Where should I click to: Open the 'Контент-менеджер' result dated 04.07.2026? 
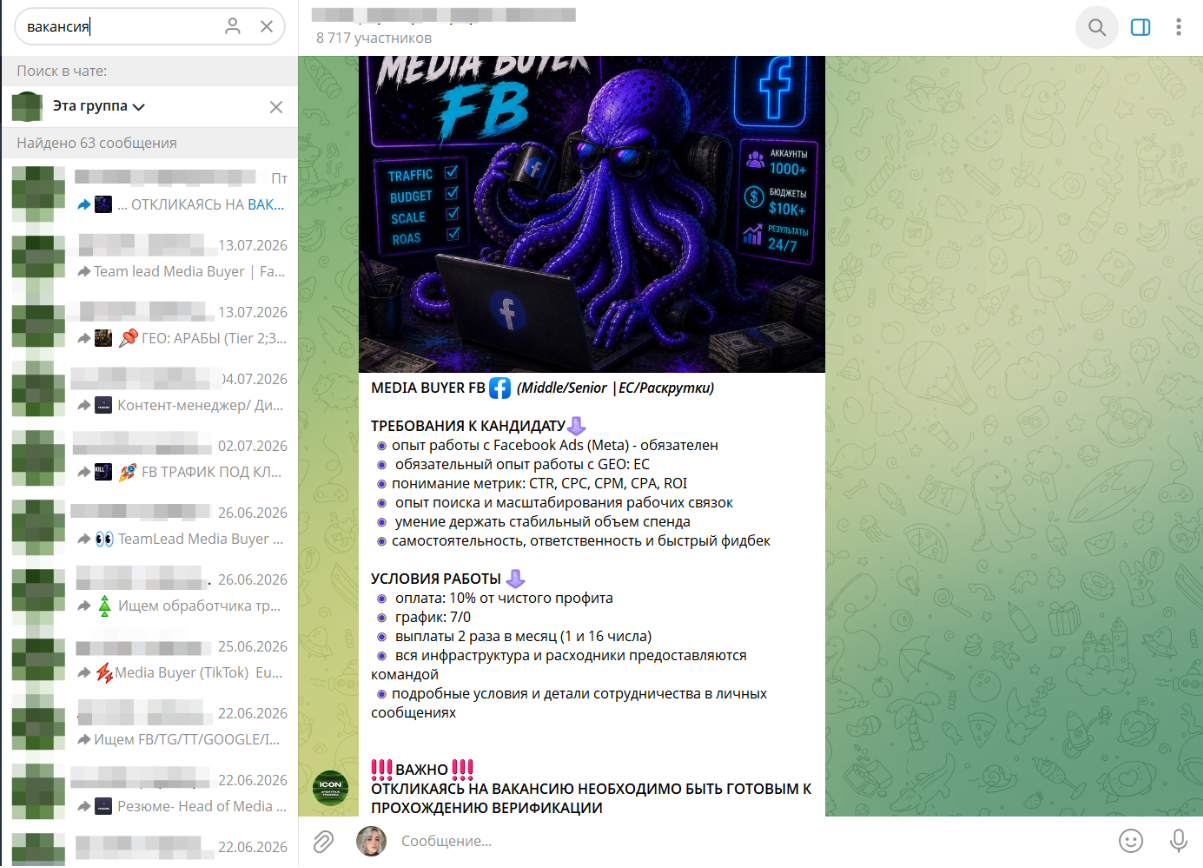tap(149, 393)
